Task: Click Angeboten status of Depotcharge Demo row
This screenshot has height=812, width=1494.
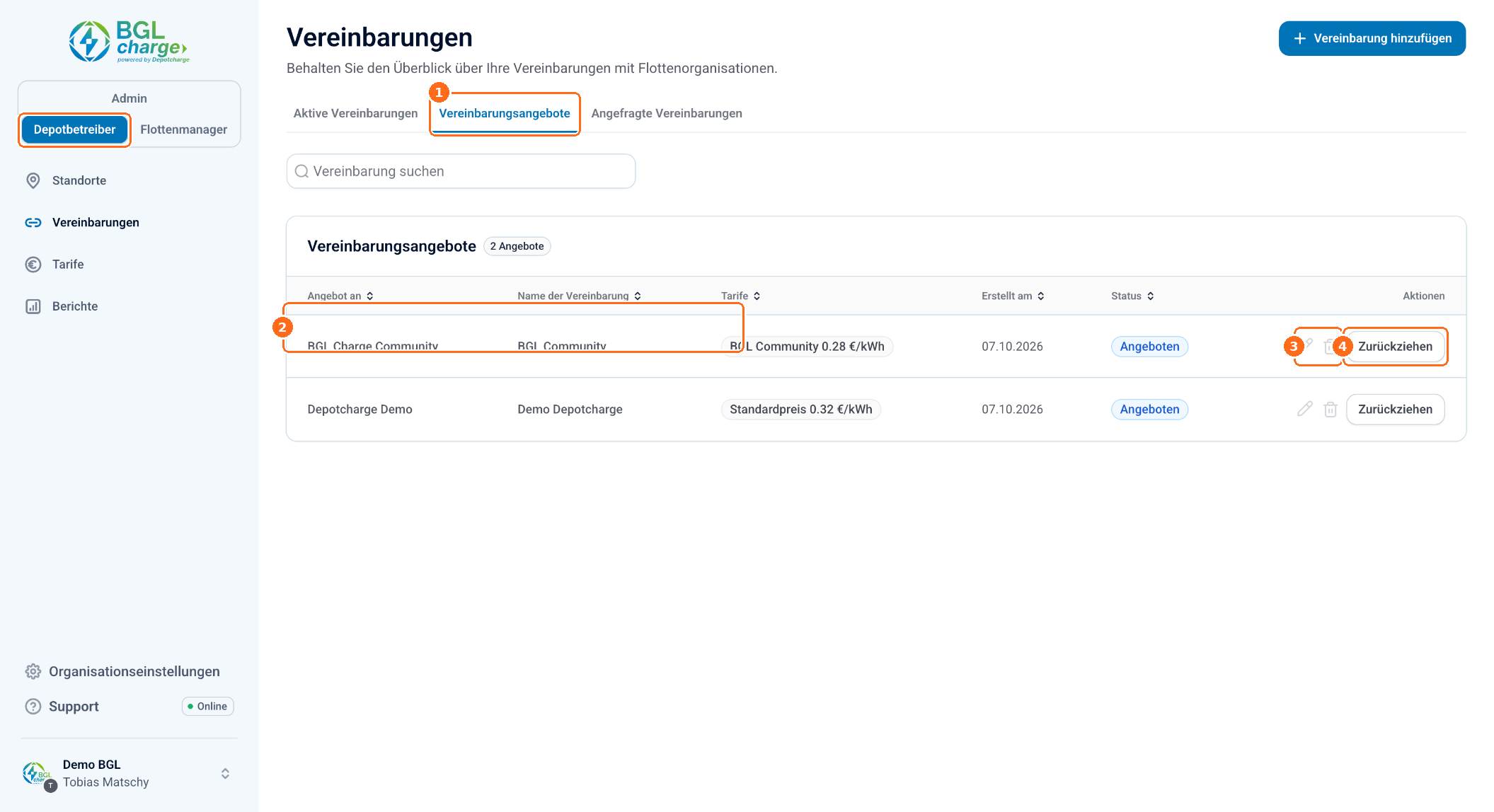Action: pyautogui.click(x=1149, y=410)
